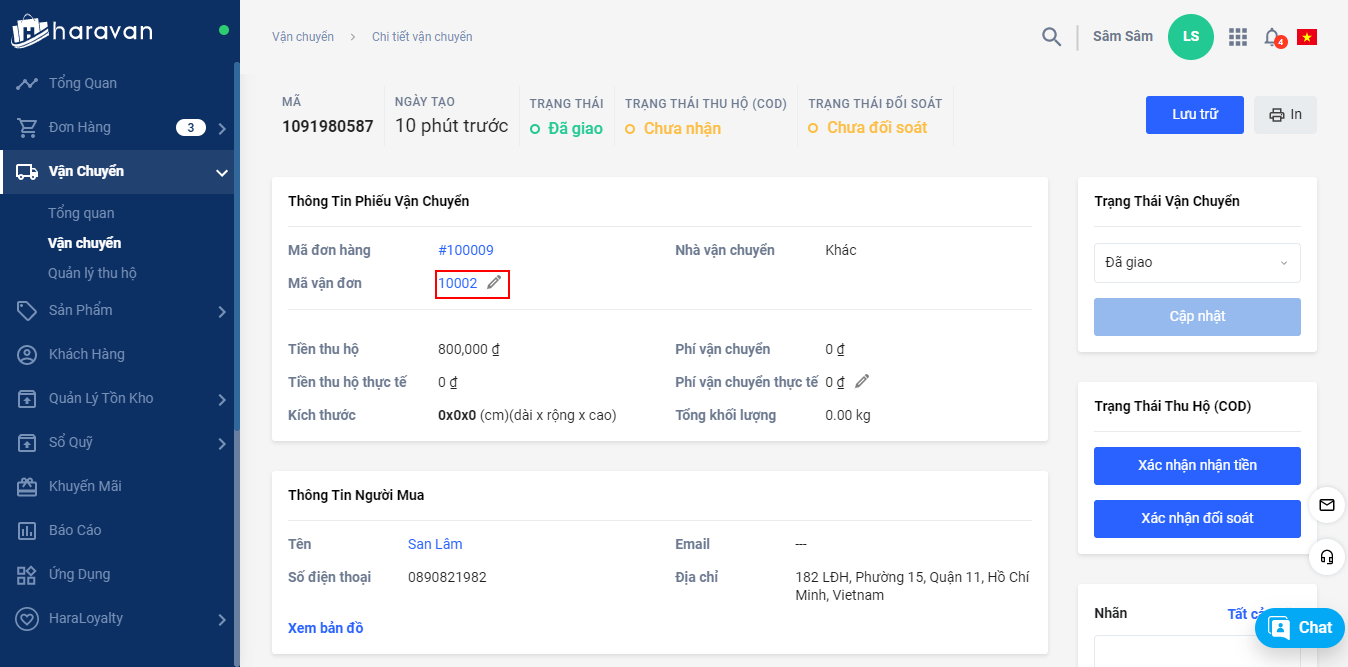Click the search magnifier icon
This screenshot has width=1348, height=667.
point(1051,37)
